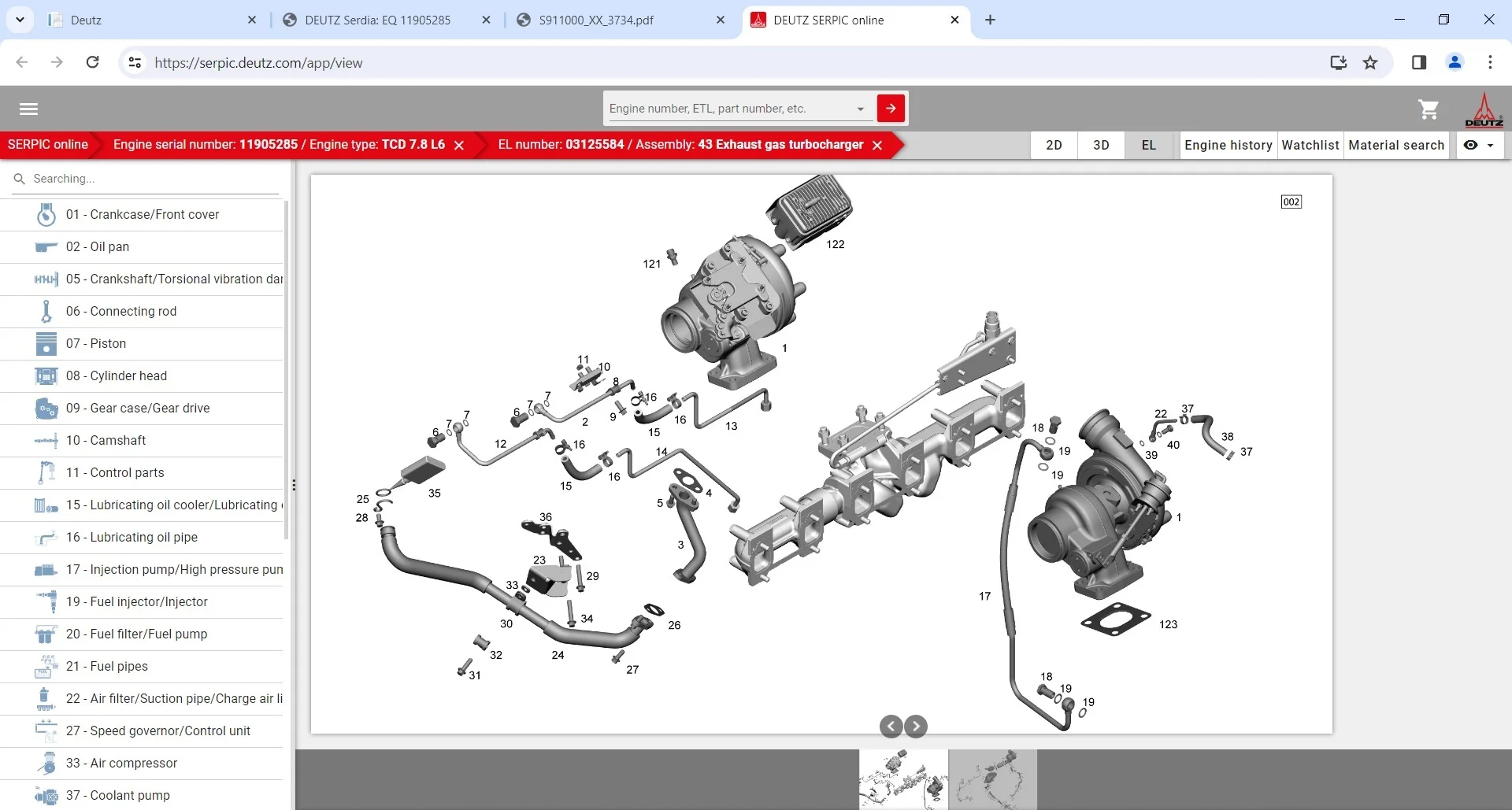Open the browser tab search chevron

[x=20, y=20]
